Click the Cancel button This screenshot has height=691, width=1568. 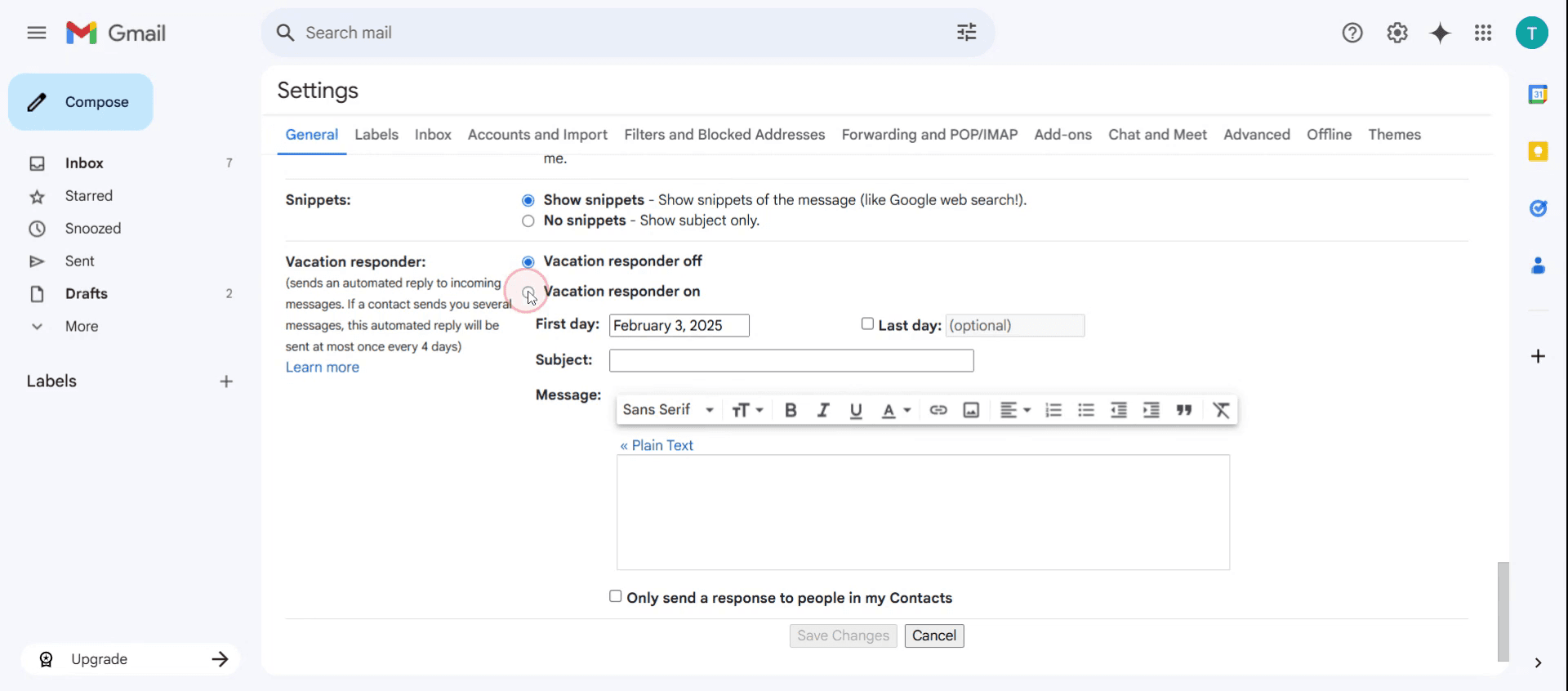click(934, 635)
